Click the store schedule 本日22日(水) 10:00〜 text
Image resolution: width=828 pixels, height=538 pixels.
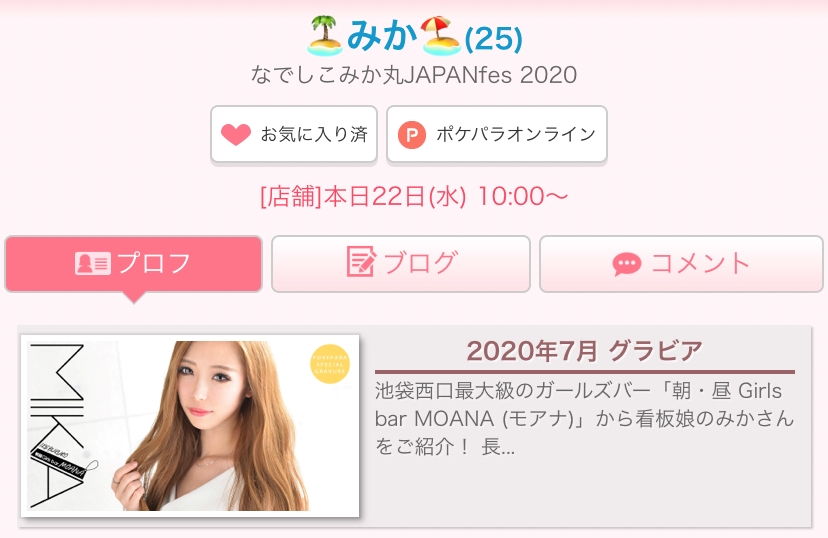(x=414, y=195)
